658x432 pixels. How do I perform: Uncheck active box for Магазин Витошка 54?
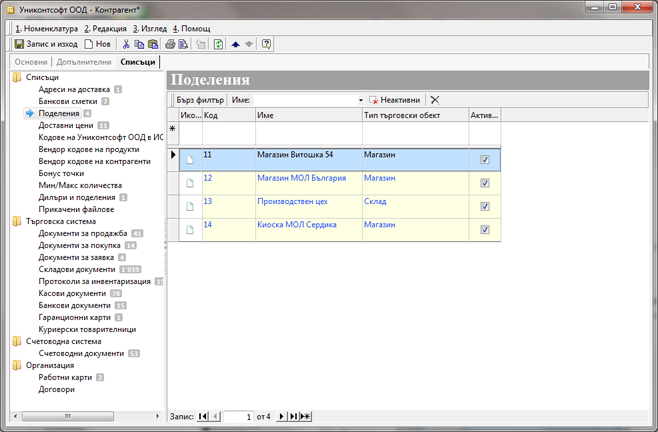[485, 160]
